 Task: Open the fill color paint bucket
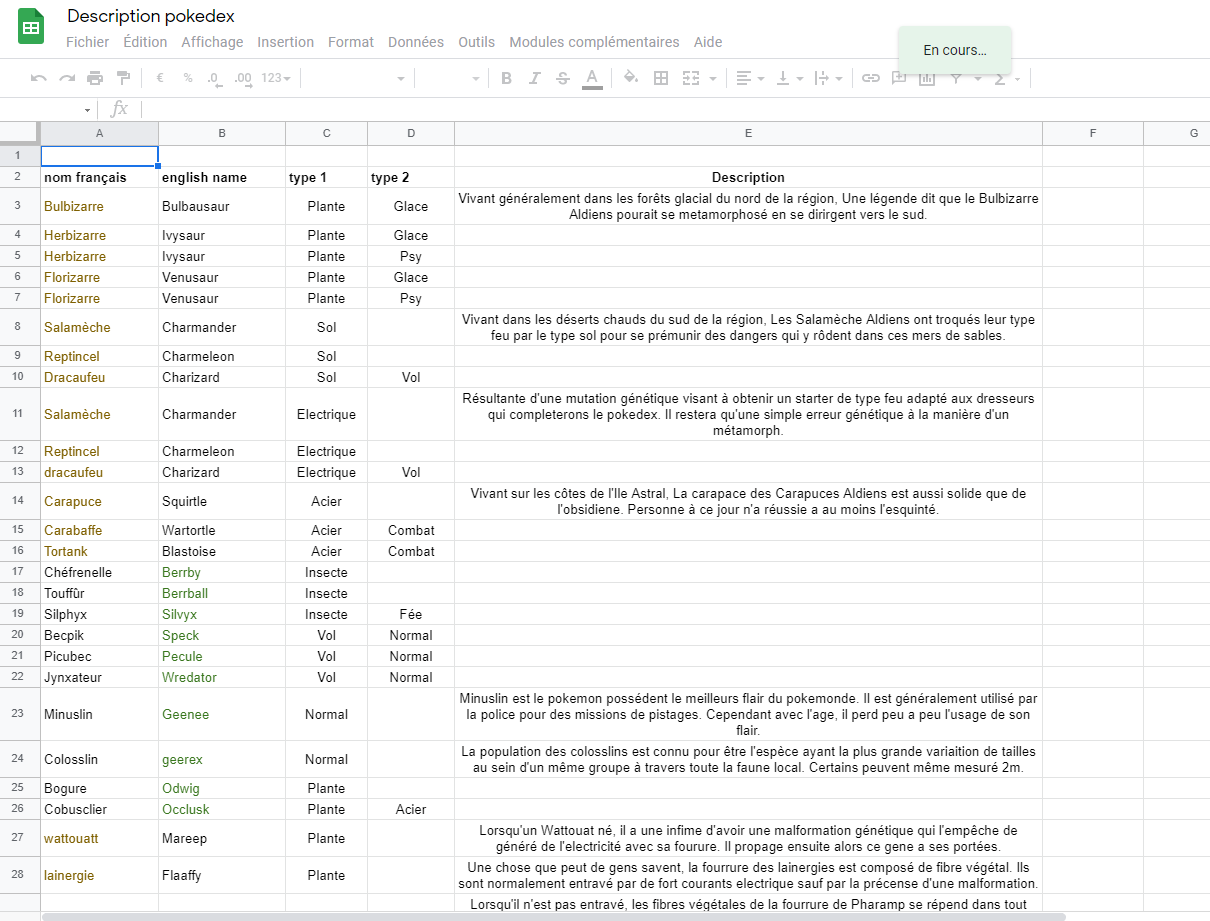(x=631, y=78)
